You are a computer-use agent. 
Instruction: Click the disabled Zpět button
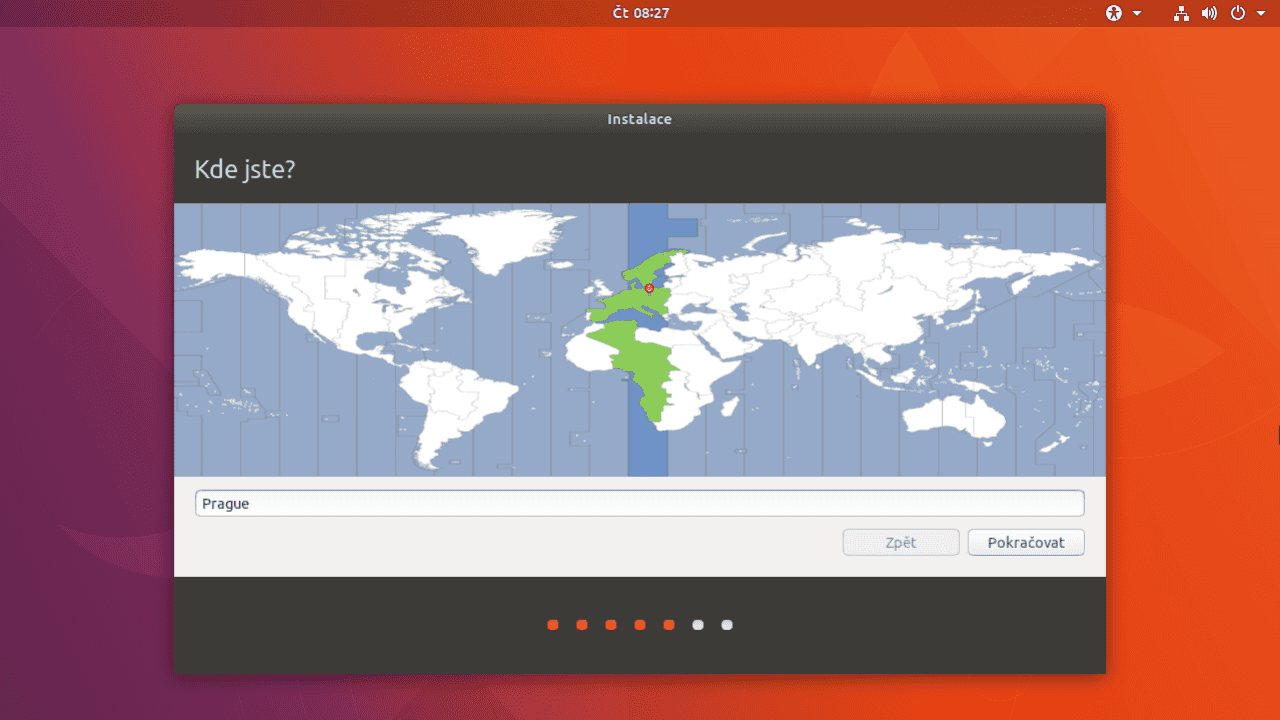(x=900, y=542)
